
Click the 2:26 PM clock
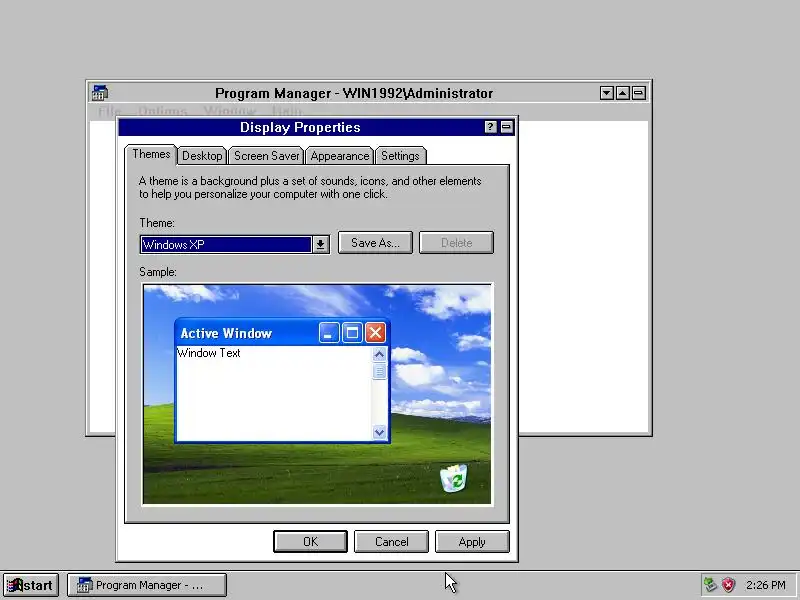coord(765,585)
